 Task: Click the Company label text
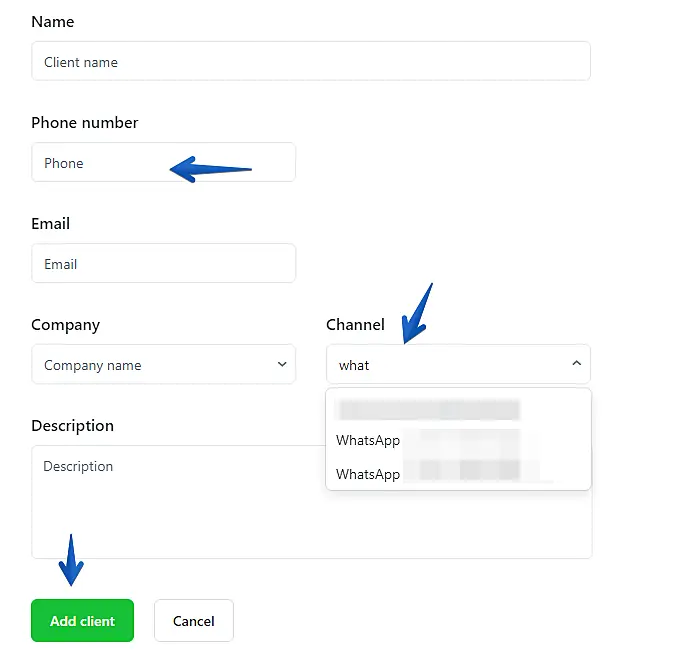[x=66, y=324]
